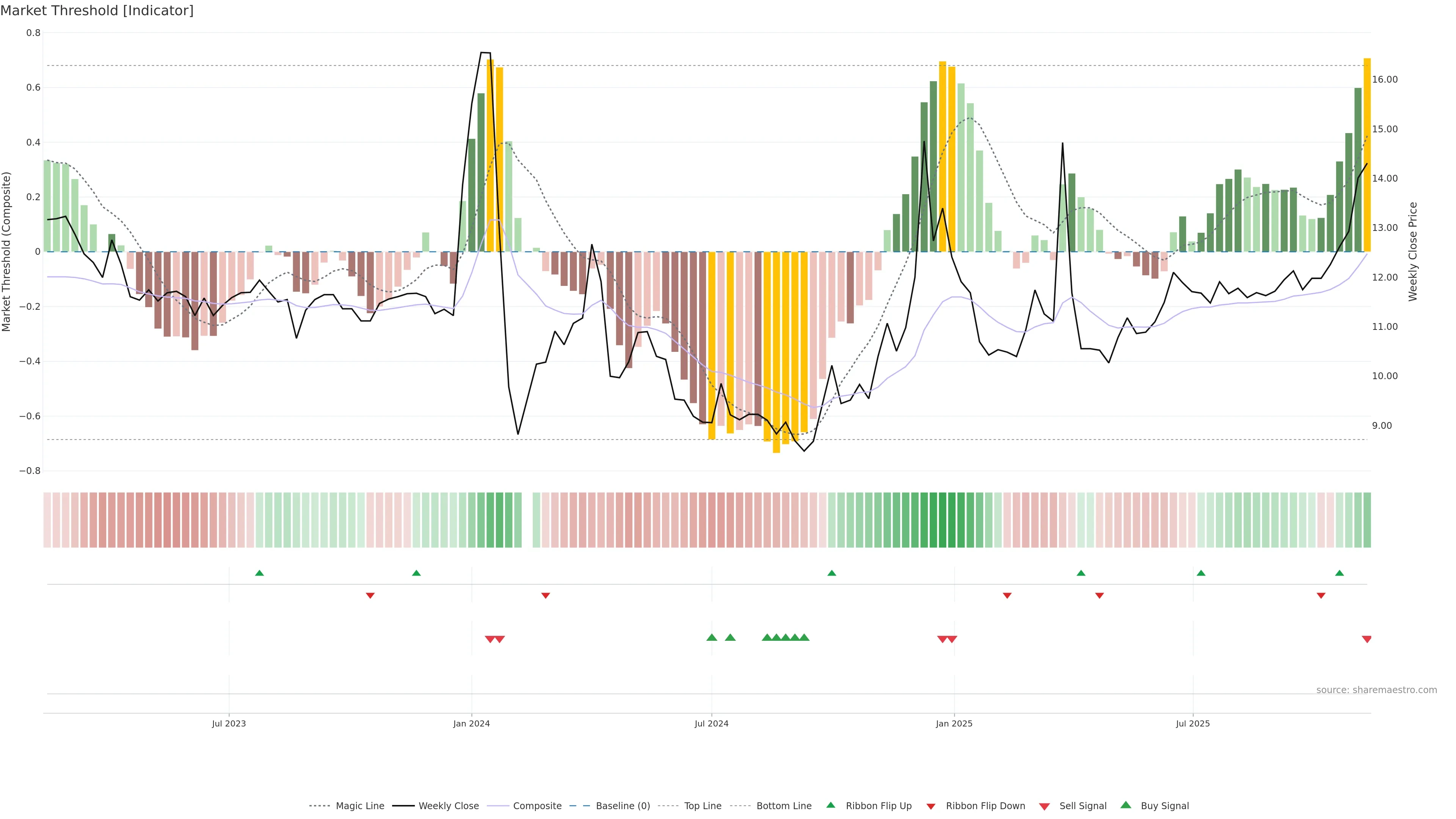The image size is (1456, 819).
Task: Click the earliest green ribbon flip up marker
Action: click(x=259, y=573)
